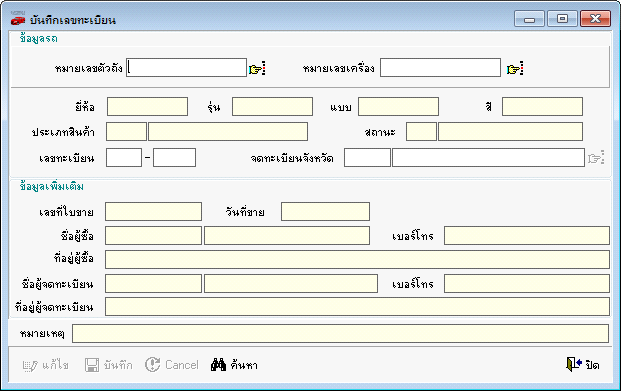The image size is (621, 391).
Task: Click the ชื่อผู้ซื้อ buyer name field
Action: click(287, 236)
